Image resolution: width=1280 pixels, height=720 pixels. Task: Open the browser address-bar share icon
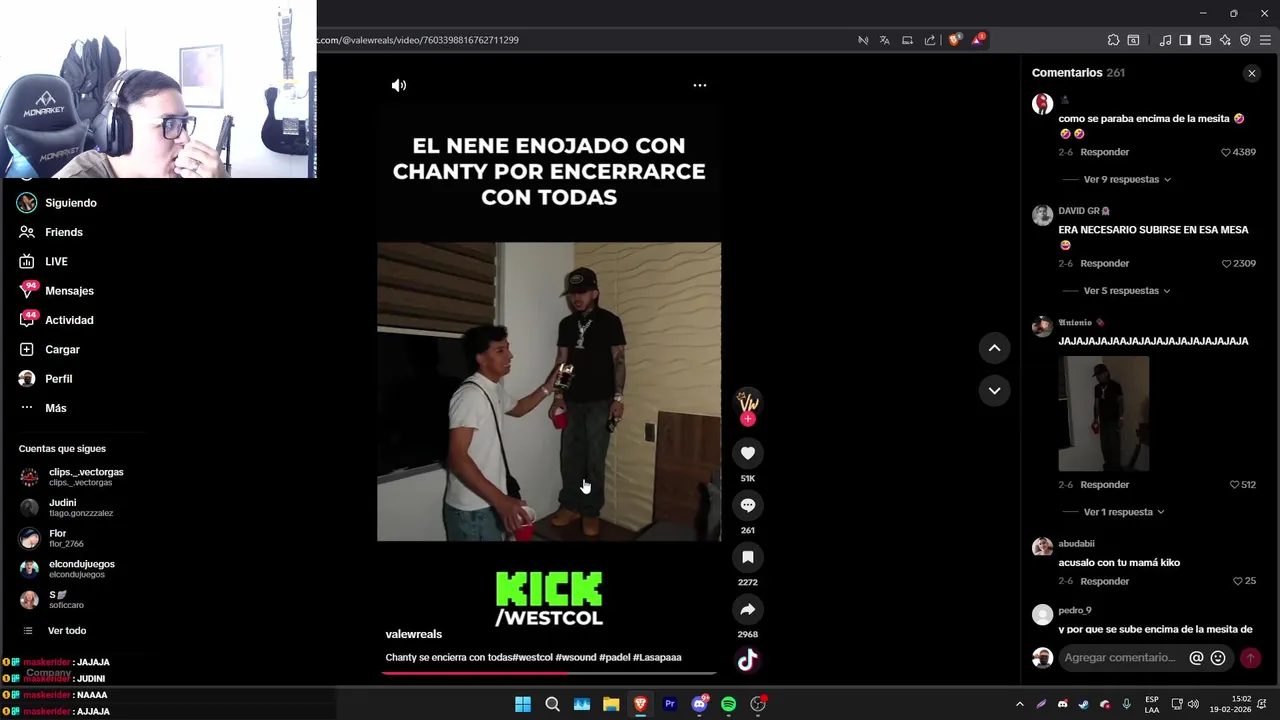pyautogui.click(x=930, y=40)
